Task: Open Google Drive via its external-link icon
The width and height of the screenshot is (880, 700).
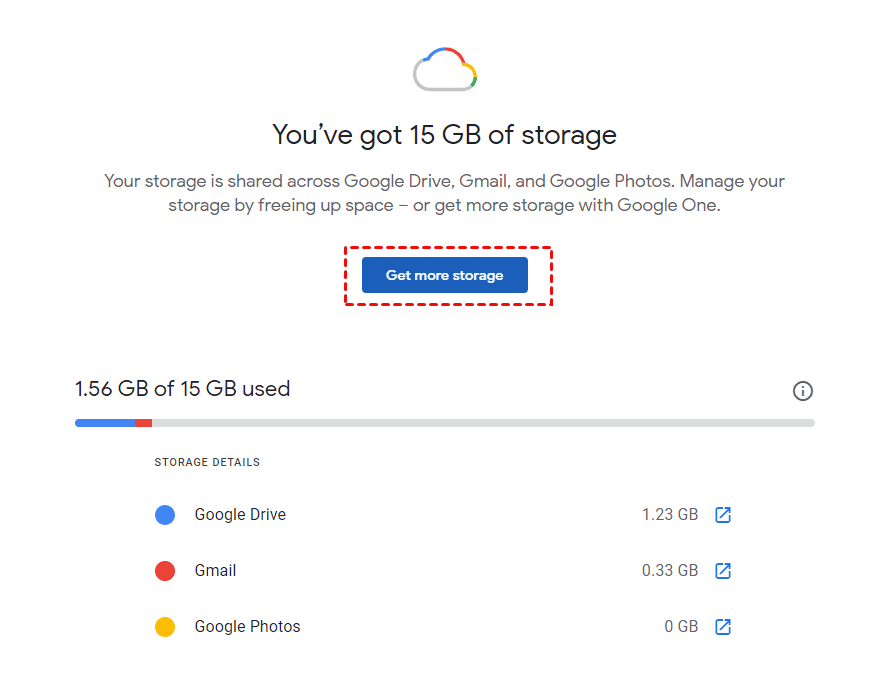Action: click(x=723, y=515)
